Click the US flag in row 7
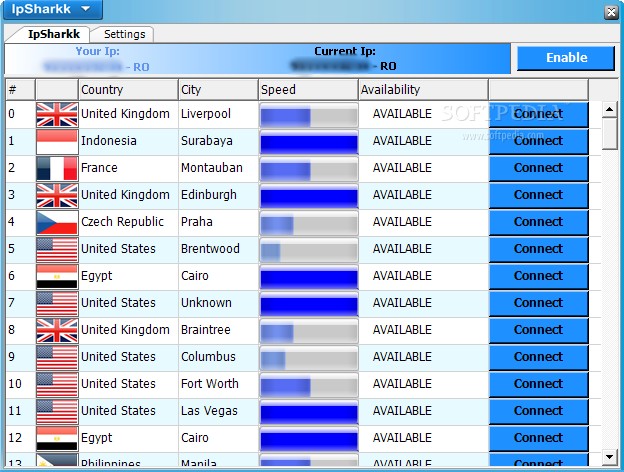Image resolution: width=624 pixels, height=472 pixels. tap(57, 303)
